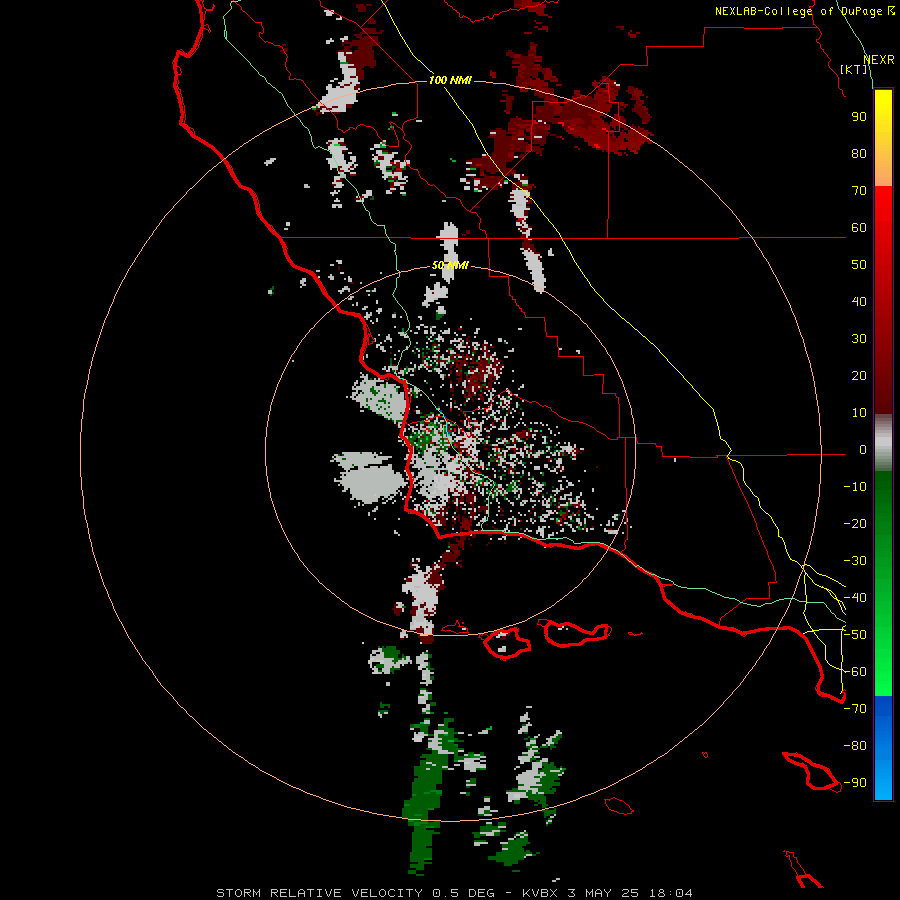Click the KVBX 3 MAY 25 18:04 timestamp

tap(607, 893)
